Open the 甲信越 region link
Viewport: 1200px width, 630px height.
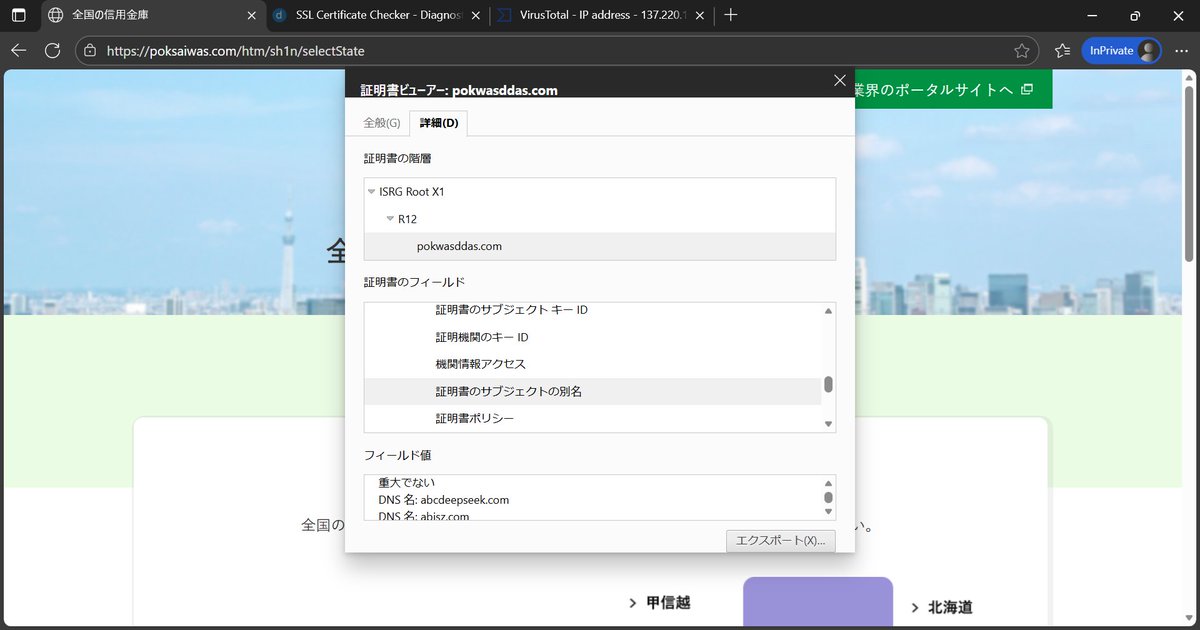point(660,602)
